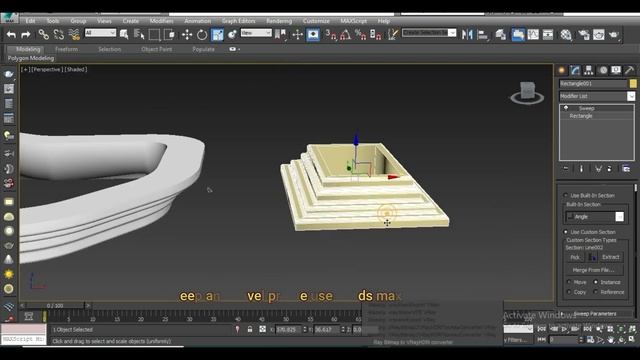This screenshot has height=360, width=640.
Task: Click the Rectangle001 object name field
Action: 593,84
